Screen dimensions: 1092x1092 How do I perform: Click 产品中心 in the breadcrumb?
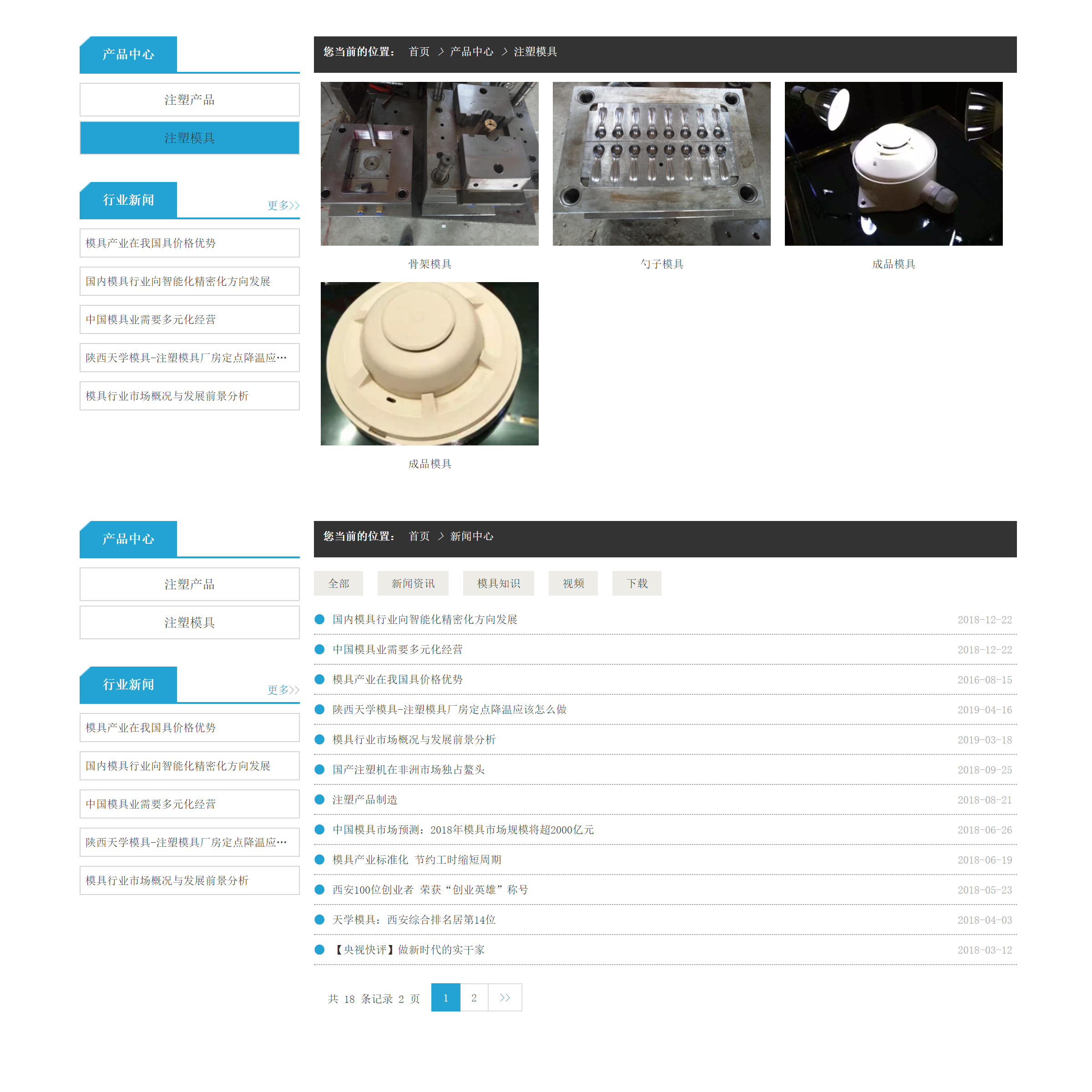tap(471, 51)
